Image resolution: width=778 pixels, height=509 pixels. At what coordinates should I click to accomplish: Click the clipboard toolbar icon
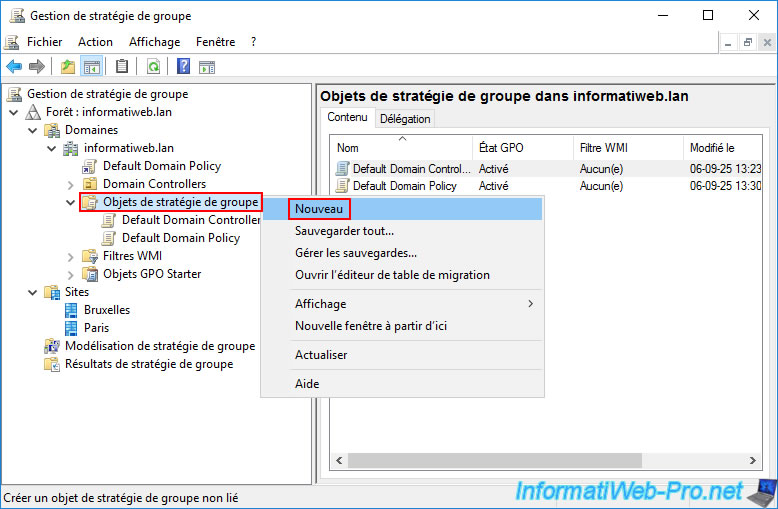click(122, 67)
